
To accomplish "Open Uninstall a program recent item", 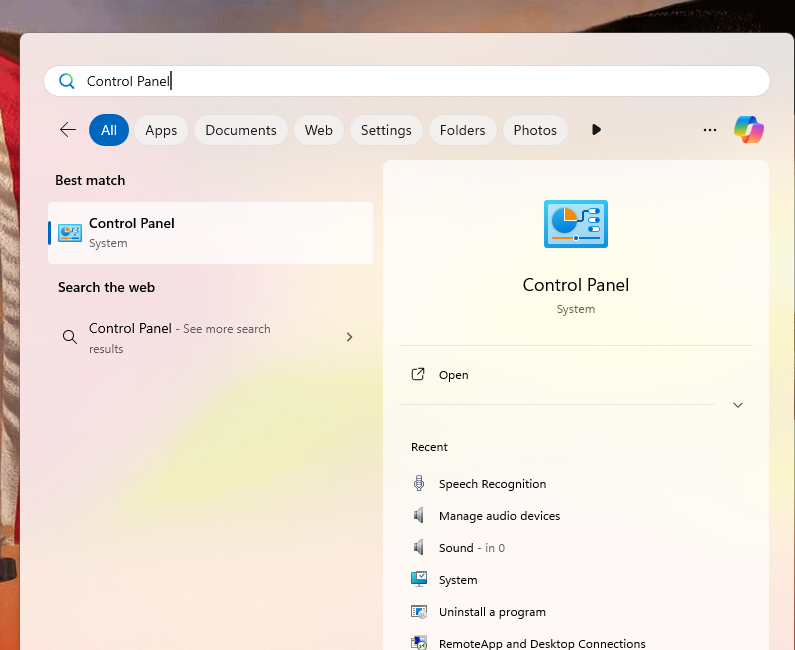I will pyautogui.click(x=492, y=612).
